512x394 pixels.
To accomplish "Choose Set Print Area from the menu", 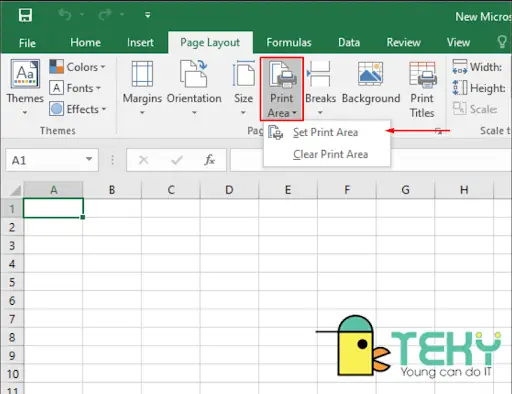I will [x=327, y=132].
